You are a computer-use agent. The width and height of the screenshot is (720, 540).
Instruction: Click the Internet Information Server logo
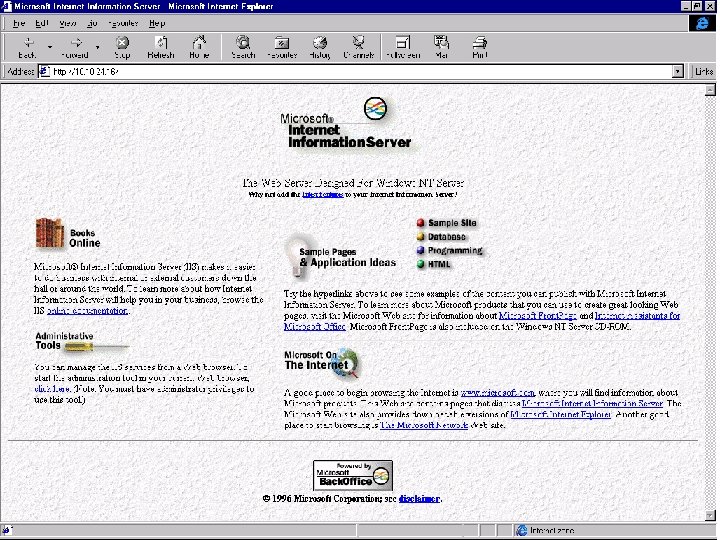[x=347, y=123]
